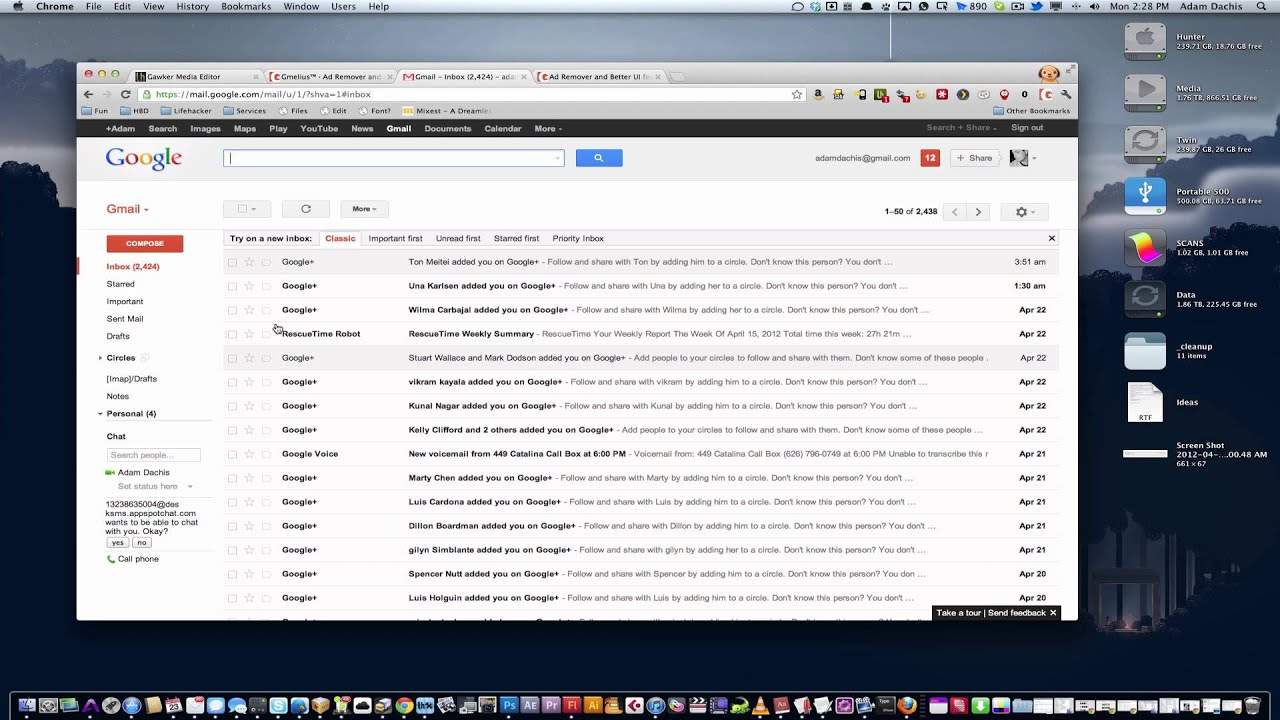The height and width of the screenshot is (720, 1280).
Task: Open Photoshop from the Dock
Action: coord(508,705)
